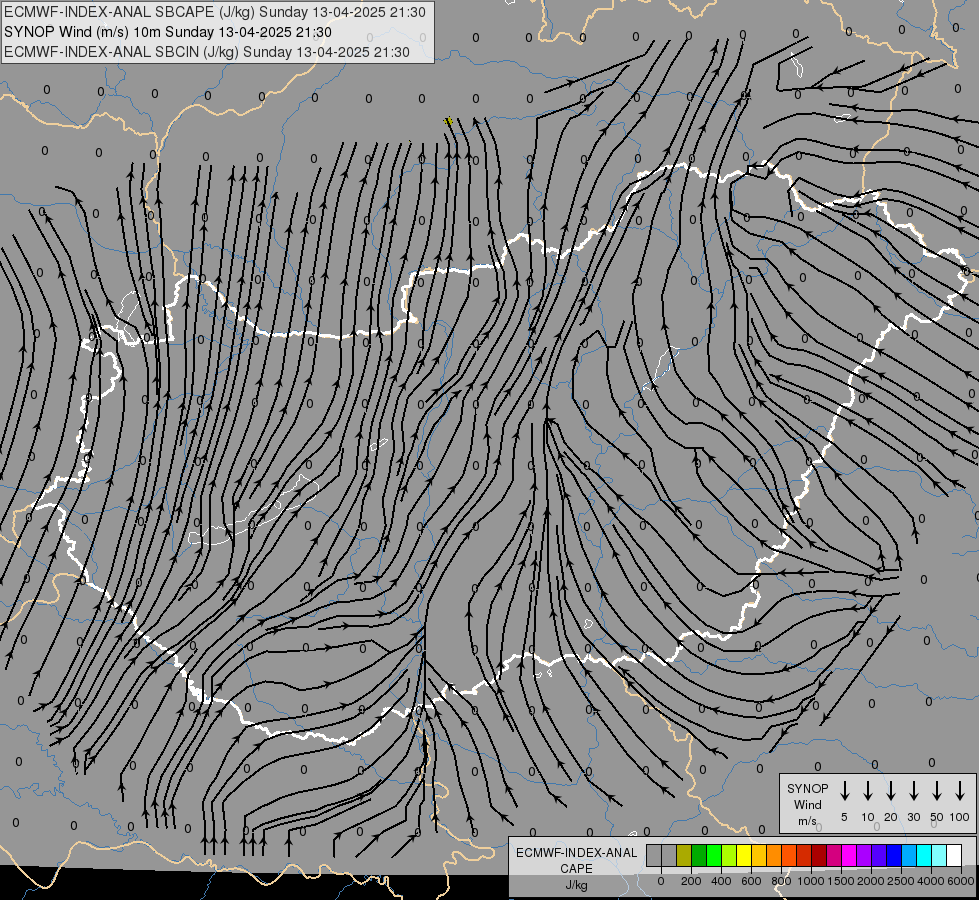Click the 1500 value on CAPE scale
979x900 pixels.
(x=840, y=881)
